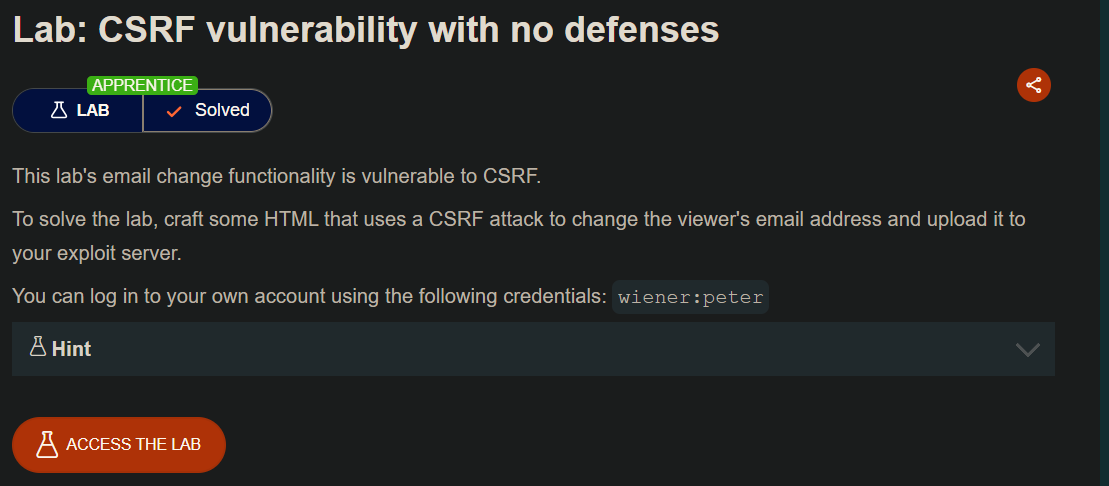Open the Hint panel by its label
The height and width of the screenshot is (486, 1109).
71,349
